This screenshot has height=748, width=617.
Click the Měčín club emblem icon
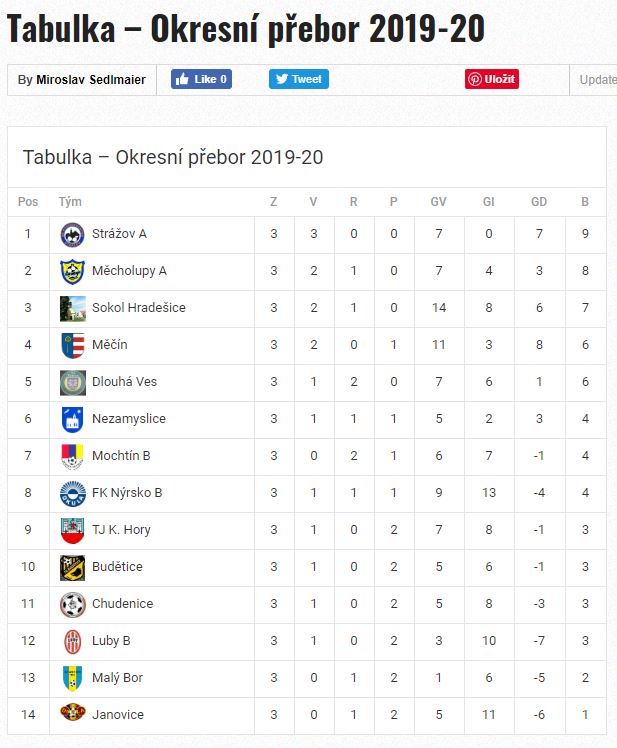(x=72, y=345)
